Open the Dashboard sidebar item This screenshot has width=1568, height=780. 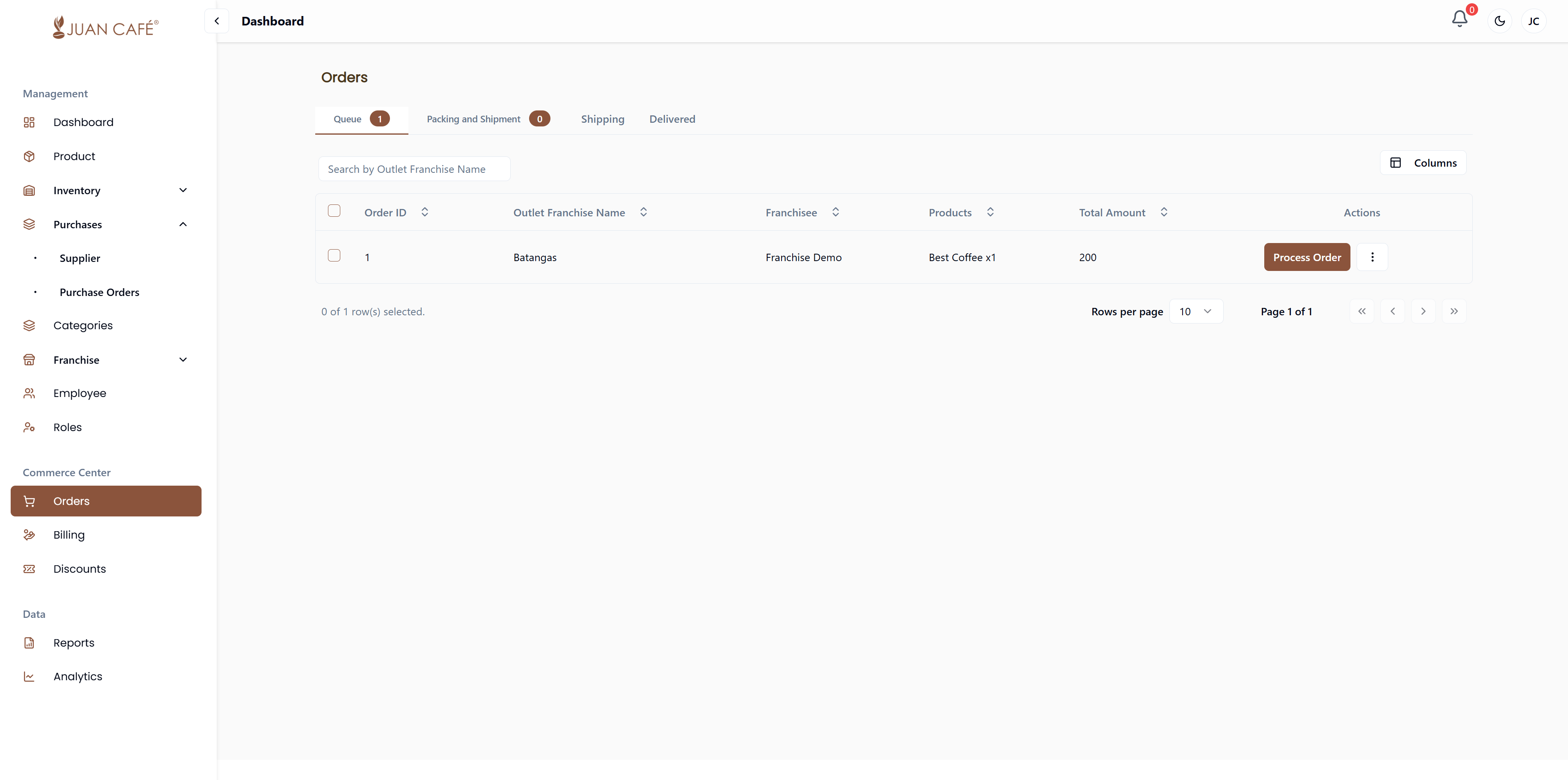tap(83, 122)
